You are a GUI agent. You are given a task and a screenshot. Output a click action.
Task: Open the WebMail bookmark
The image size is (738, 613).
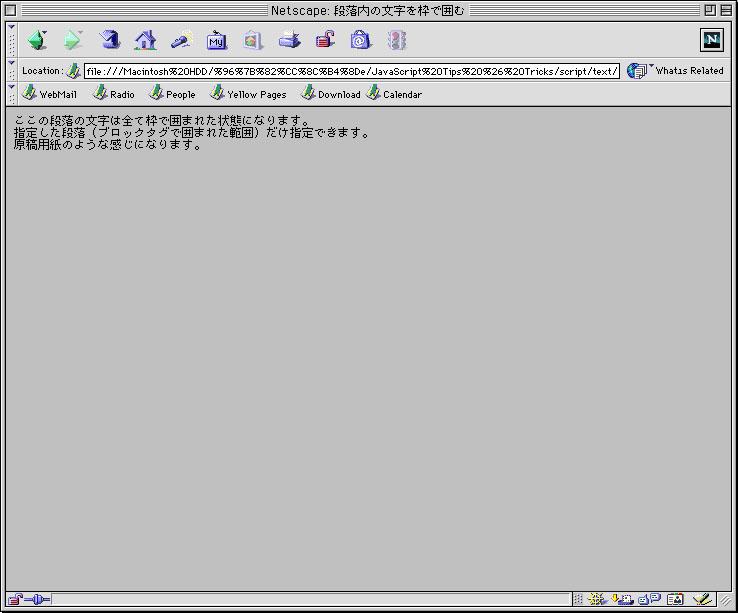[x=49, y=93]
